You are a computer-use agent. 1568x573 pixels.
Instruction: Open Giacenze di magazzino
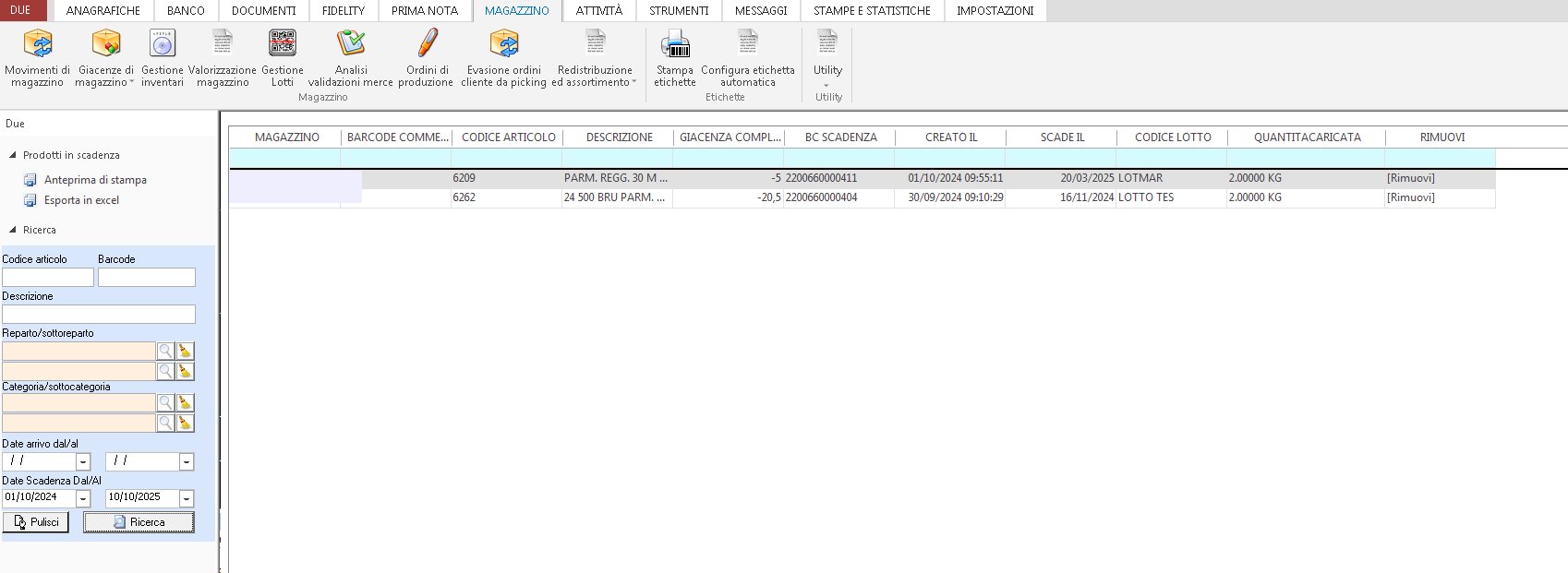click(105, 58)
